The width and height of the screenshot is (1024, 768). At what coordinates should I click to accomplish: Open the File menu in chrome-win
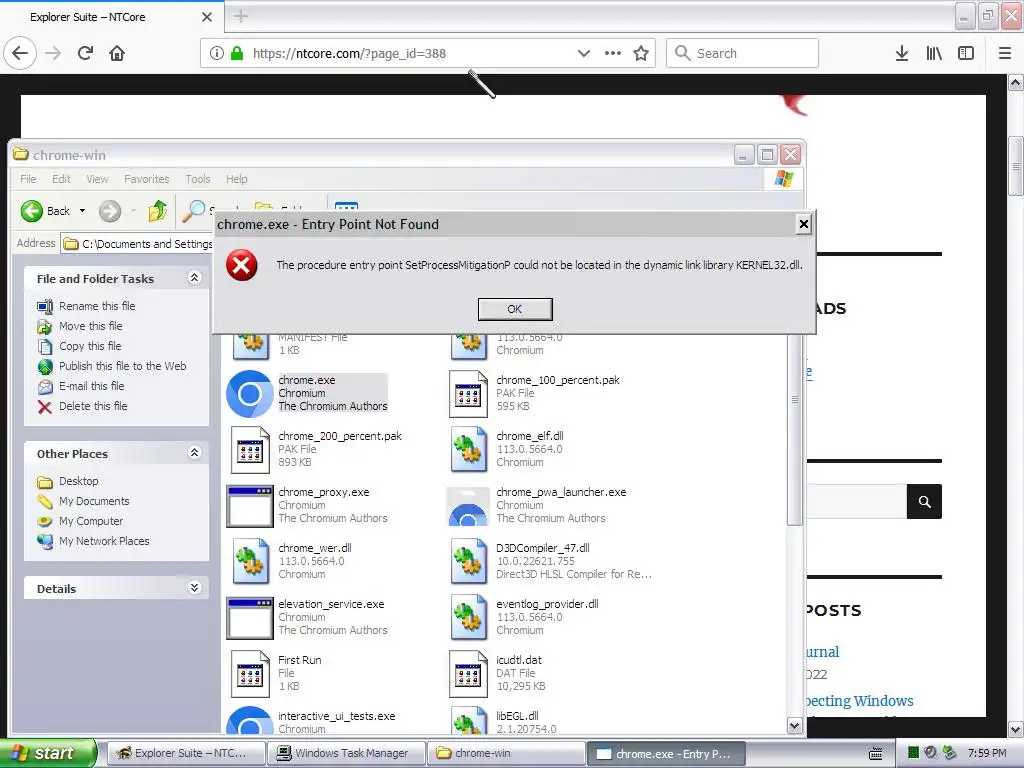point(28,179)
